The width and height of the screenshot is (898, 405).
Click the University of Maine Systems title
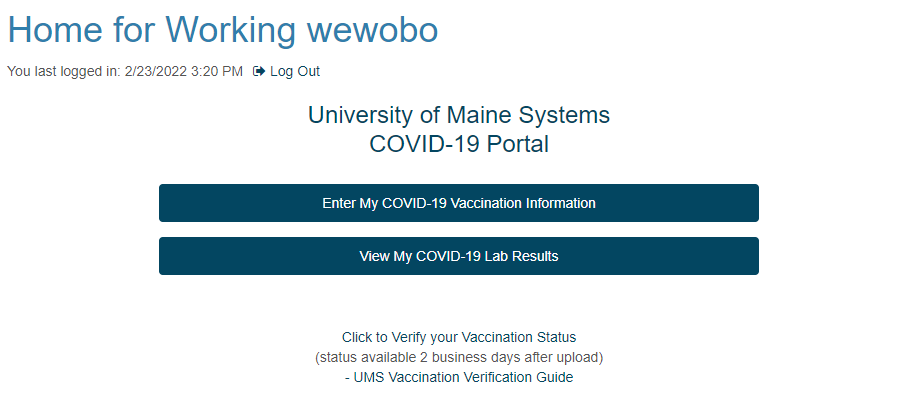[459, 115]
